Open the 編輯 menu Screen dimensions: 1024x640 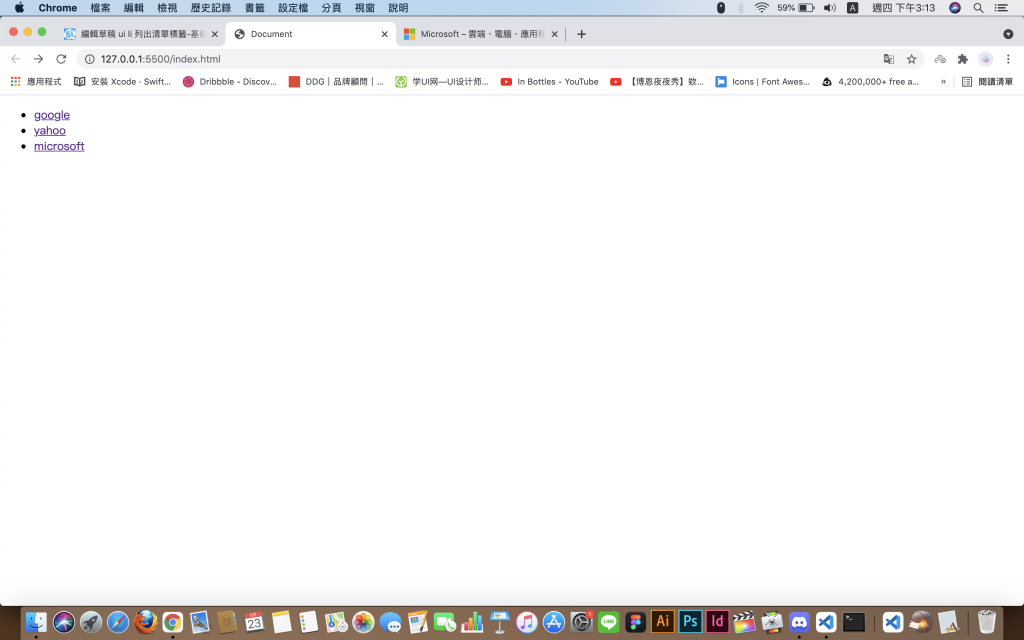click(x=133, y=8)
